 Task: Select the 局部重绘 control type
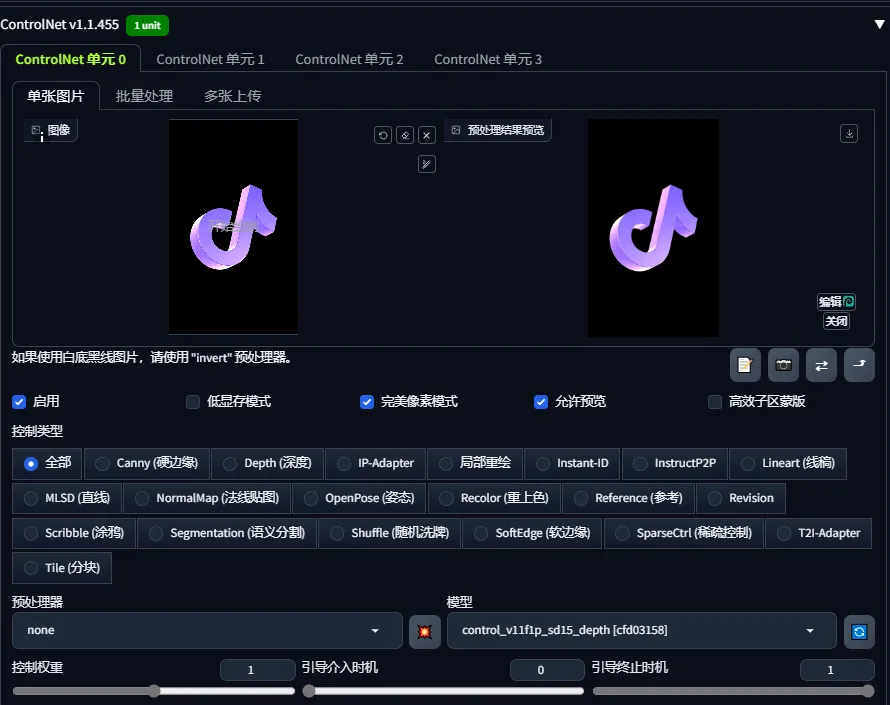click(x=475, y=464)
